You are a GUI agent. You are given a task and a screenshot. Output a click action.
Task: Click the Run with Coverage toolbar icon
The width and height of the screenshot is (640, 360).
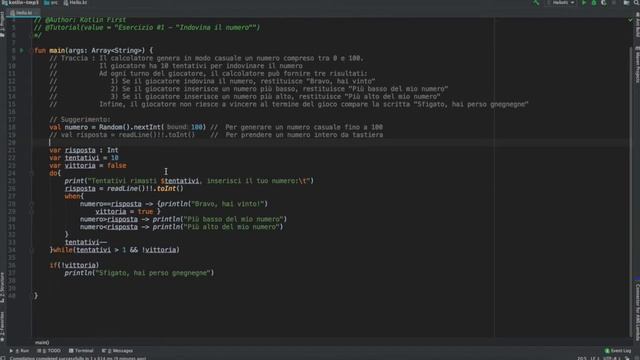[604, 3]
